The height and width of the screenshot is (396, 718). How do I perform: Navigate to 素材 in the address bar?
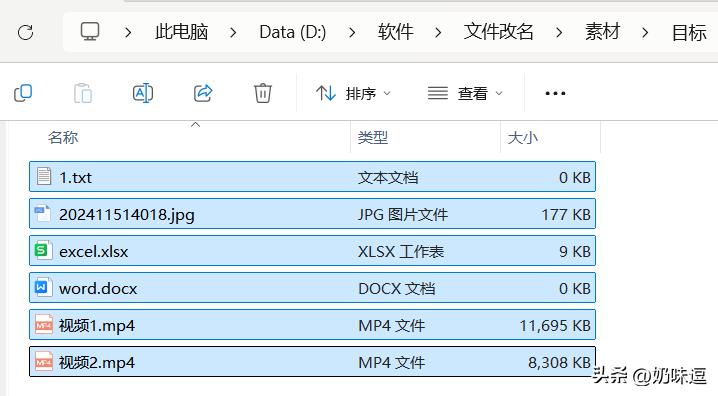(x=602, y=32)
